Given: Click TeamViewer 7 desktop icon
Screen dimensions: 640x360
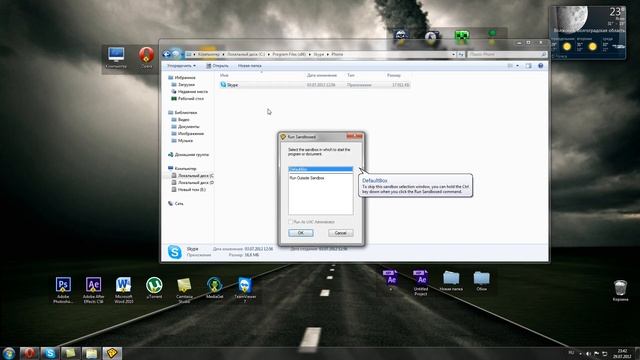Looking at the screenshot, I should point(245,290).
